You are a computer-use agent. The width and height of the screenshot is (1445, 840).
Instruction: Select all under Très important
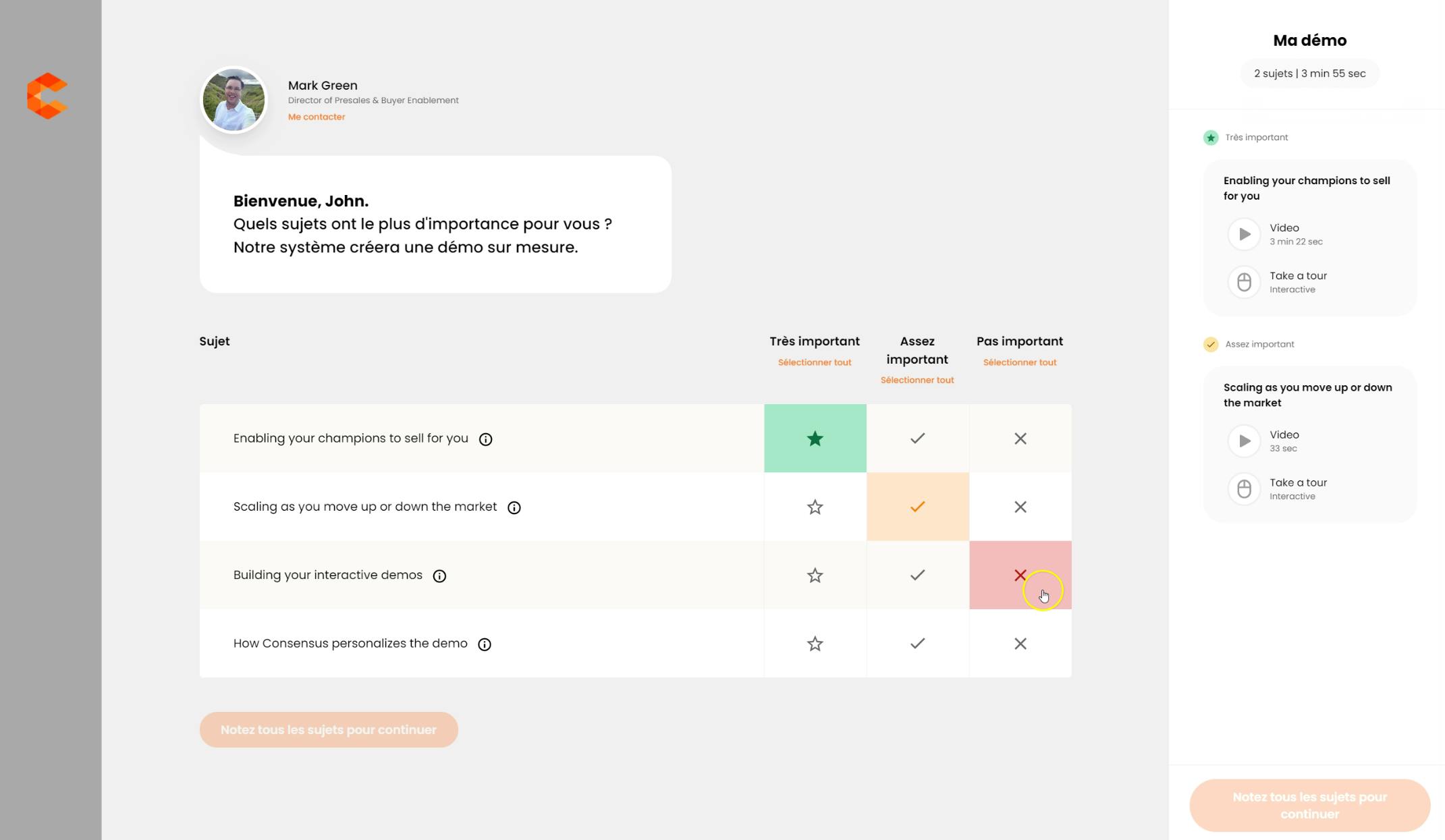(x=814, y=362)
